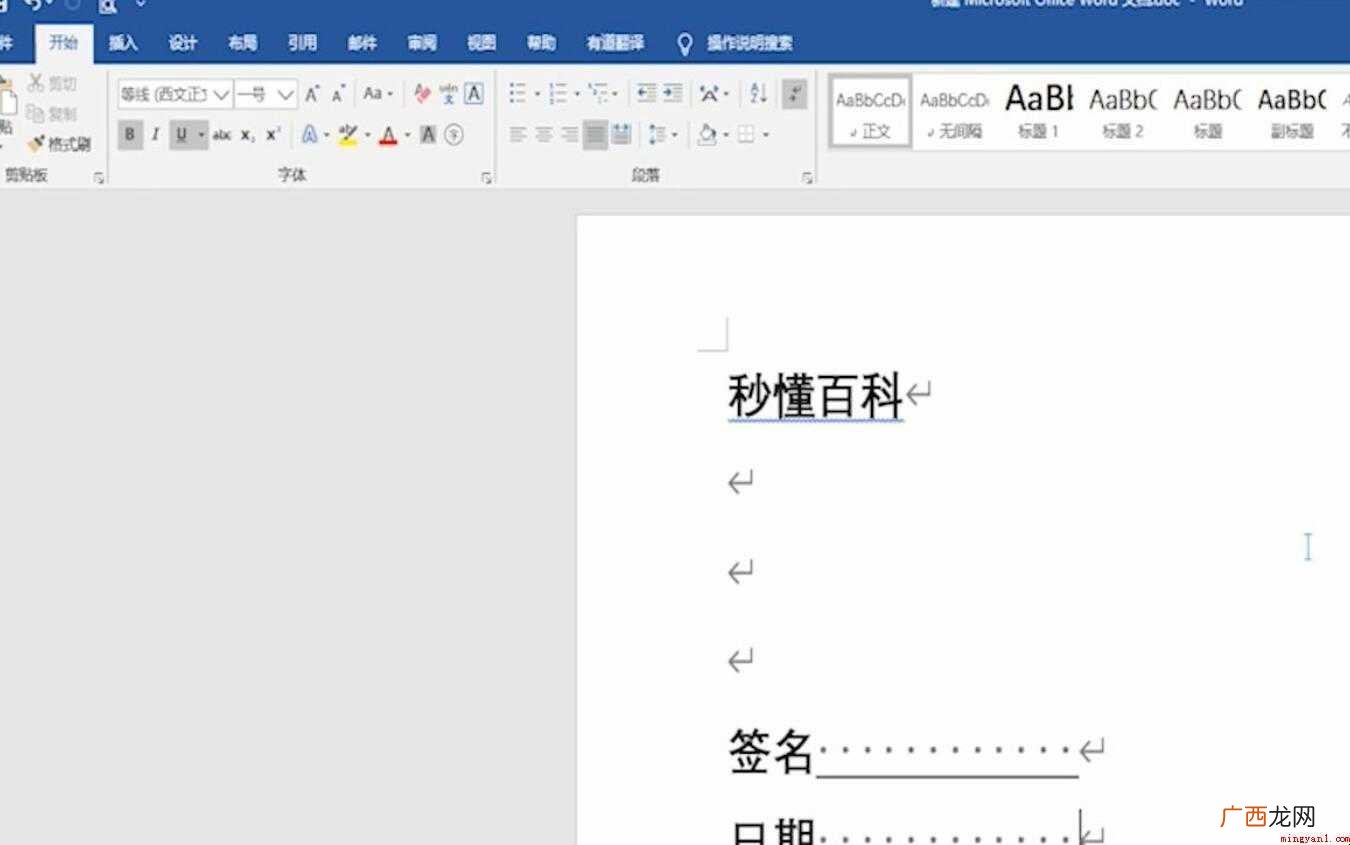Click the Copy (复制) button
Viewport: 1350px width, 845px height.
pos(52,114)
